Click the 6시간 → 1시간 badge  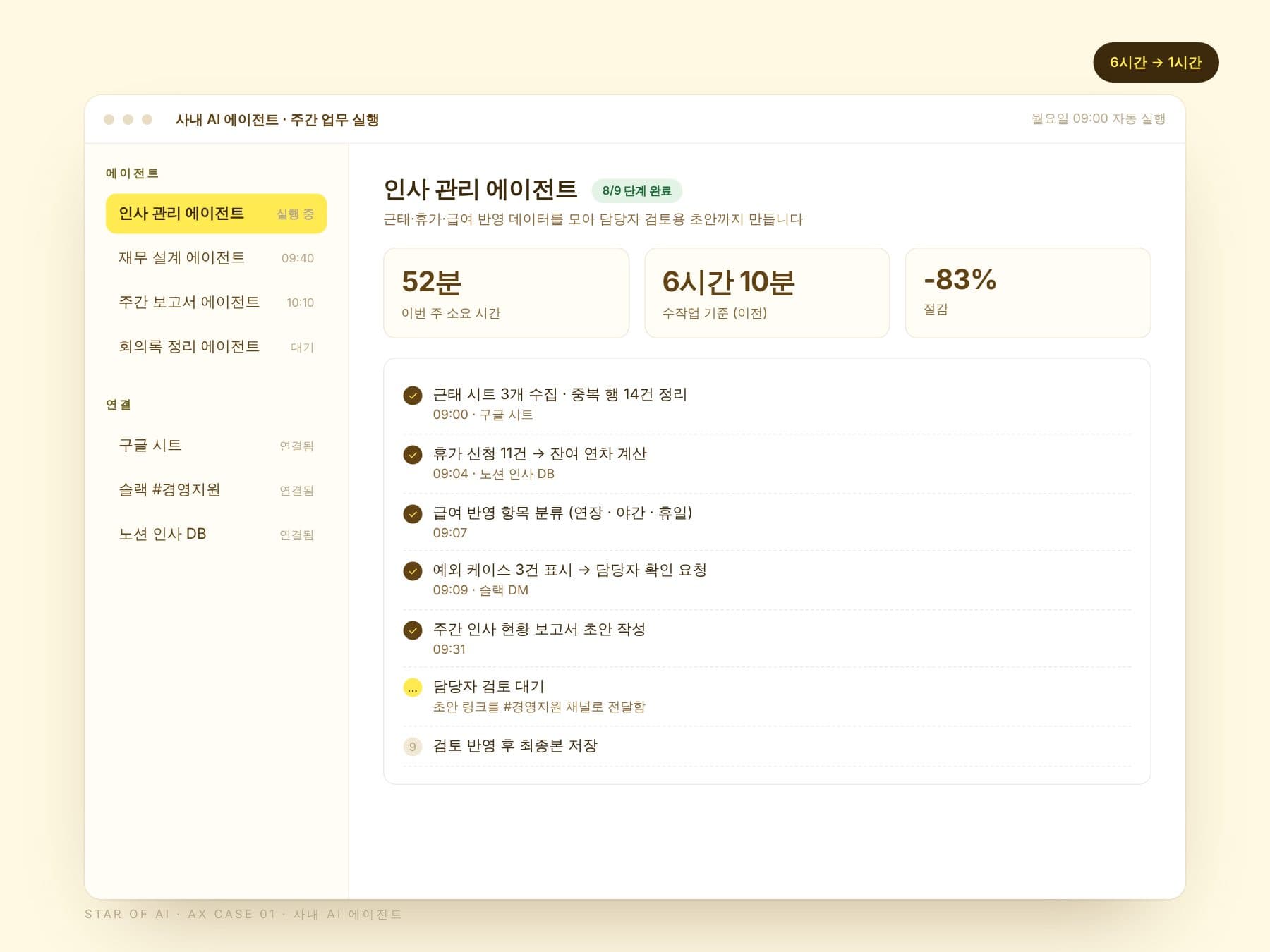[x=1156, y=63]
